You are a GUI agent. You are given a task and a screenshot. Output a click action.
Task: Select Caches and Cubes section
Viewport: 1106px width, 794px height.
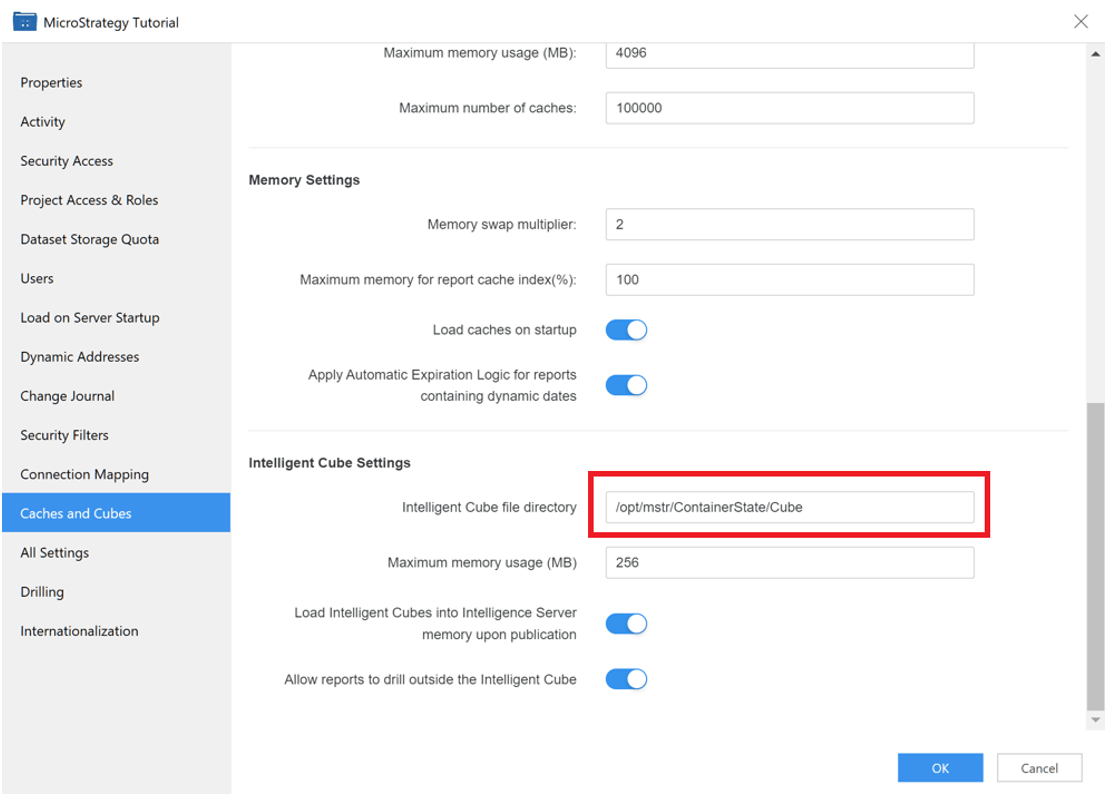point(116,513)
